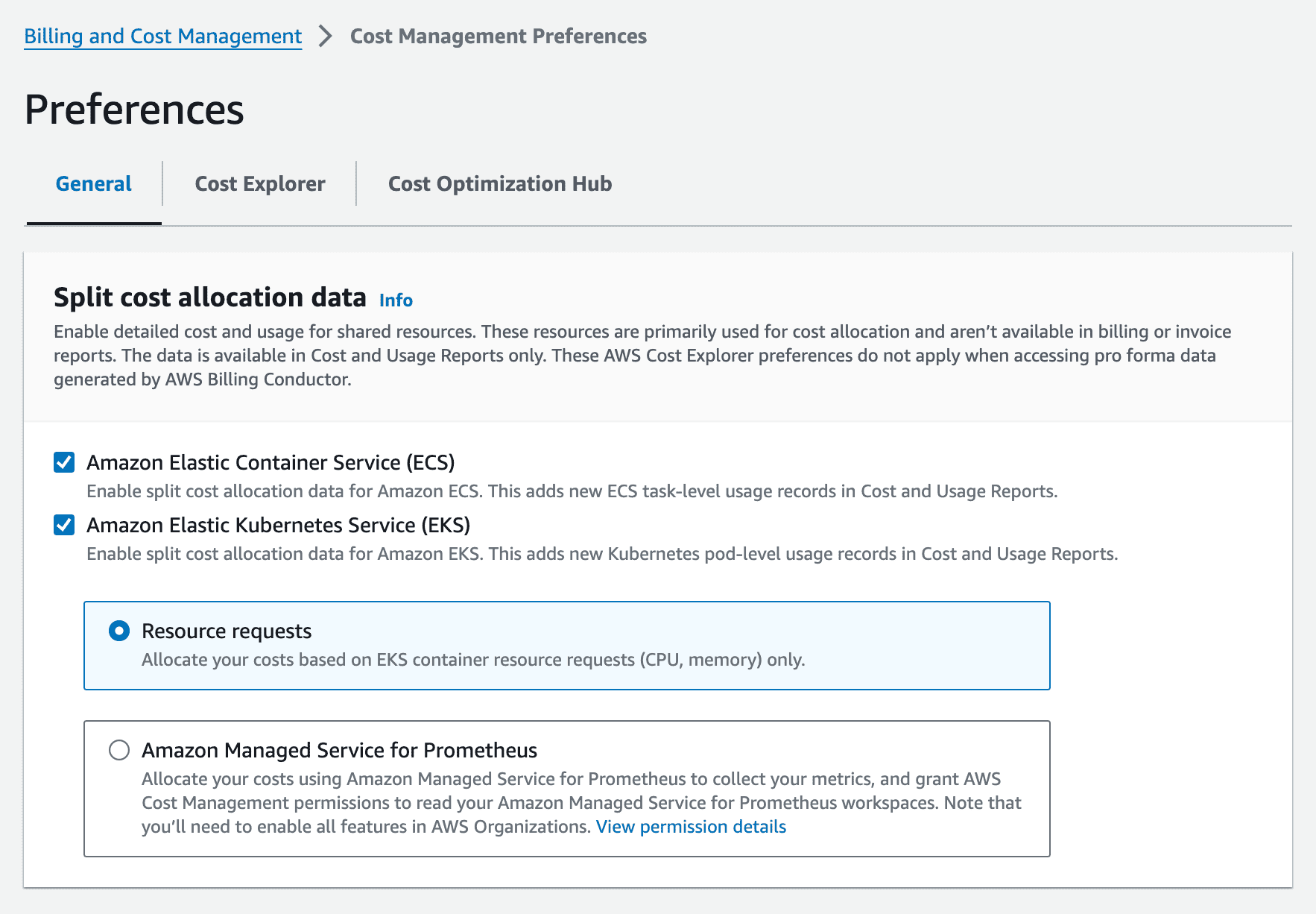The height and width of the screenshot is (914, 1316).
Task: Toggle Amazon Elastic Kubernetes Service (EKS) checkbox
Action: [x=64, y=525]
